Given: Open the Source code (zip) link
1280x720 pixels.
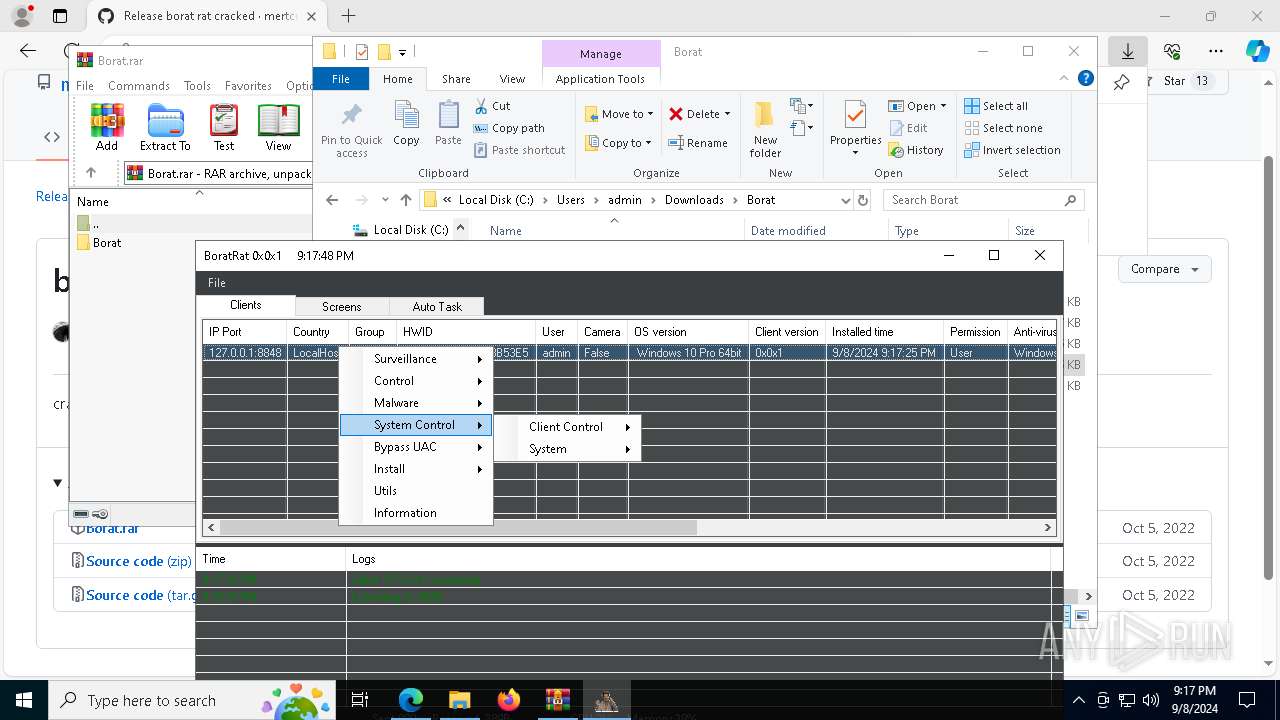Looking at the screenshot, I should click(x=138, y=561).
